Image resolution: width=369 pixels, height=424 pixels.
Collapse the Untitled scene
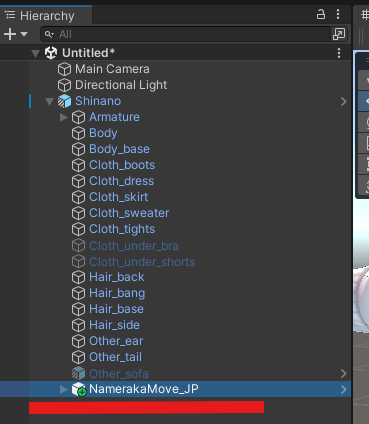35,53
